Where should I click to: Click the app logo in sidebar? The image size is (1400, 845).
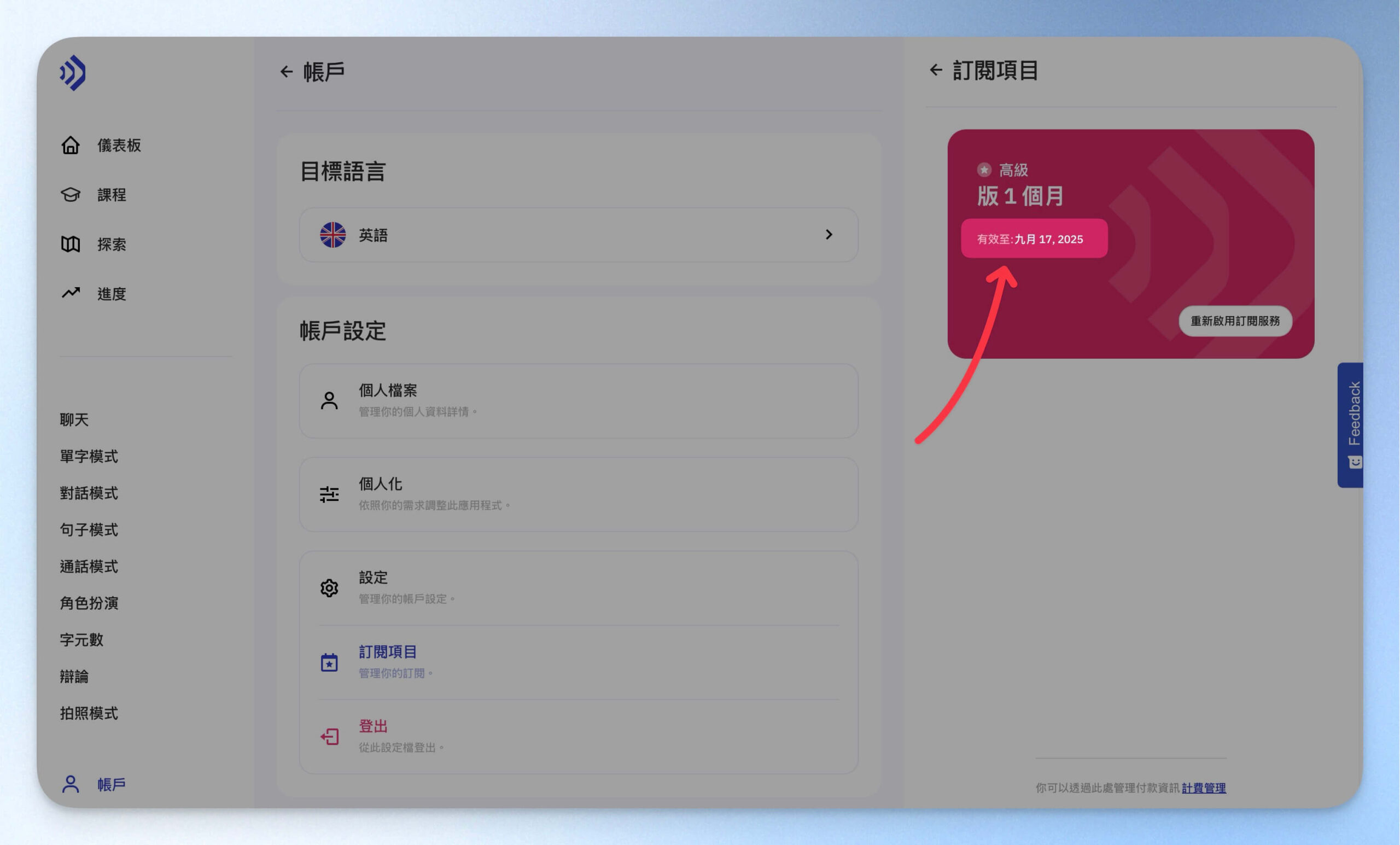(73, 73)
